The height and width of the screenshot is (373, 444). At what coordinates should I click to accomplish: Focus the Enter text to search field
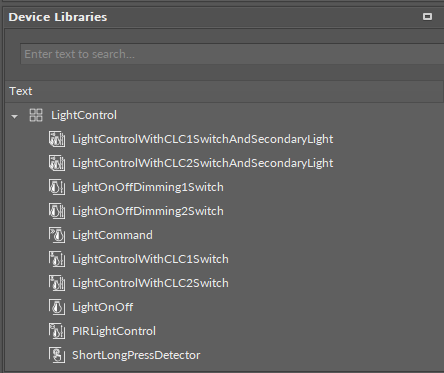click(232, 54)
